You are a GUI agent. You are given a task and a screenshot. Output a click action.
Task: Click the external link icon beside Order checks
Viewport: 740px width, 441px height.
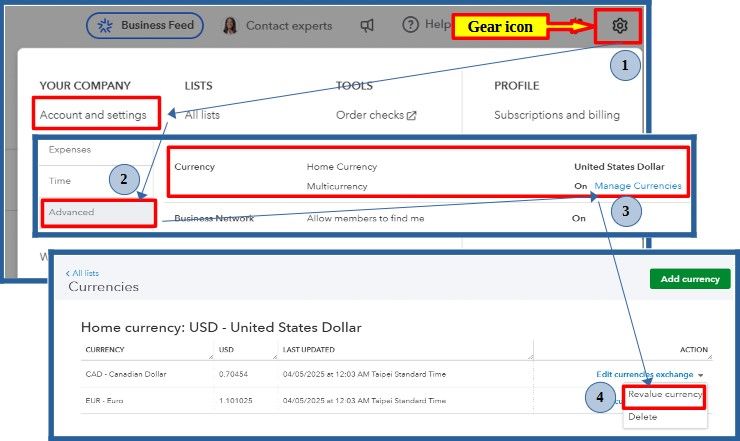point(412,115)
